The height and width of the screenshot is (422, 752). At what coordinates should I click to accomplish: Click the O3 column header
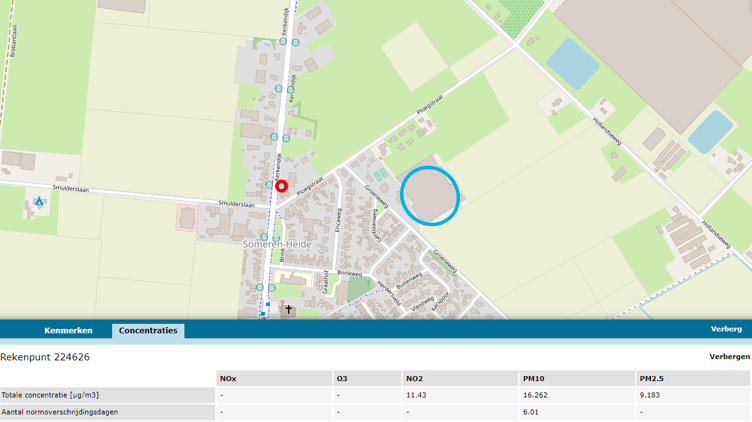(x=367, y=379)
